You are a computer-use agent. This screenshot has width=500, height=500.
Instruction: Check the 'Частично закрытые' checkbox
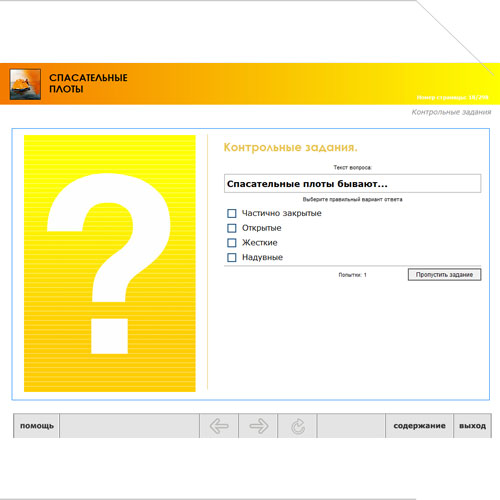232,213
